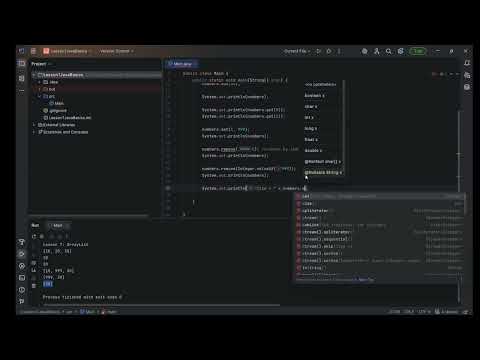Select the Run tool window label
The width and height of the screenshot is (480, 360).
click(x=35, y=225)
